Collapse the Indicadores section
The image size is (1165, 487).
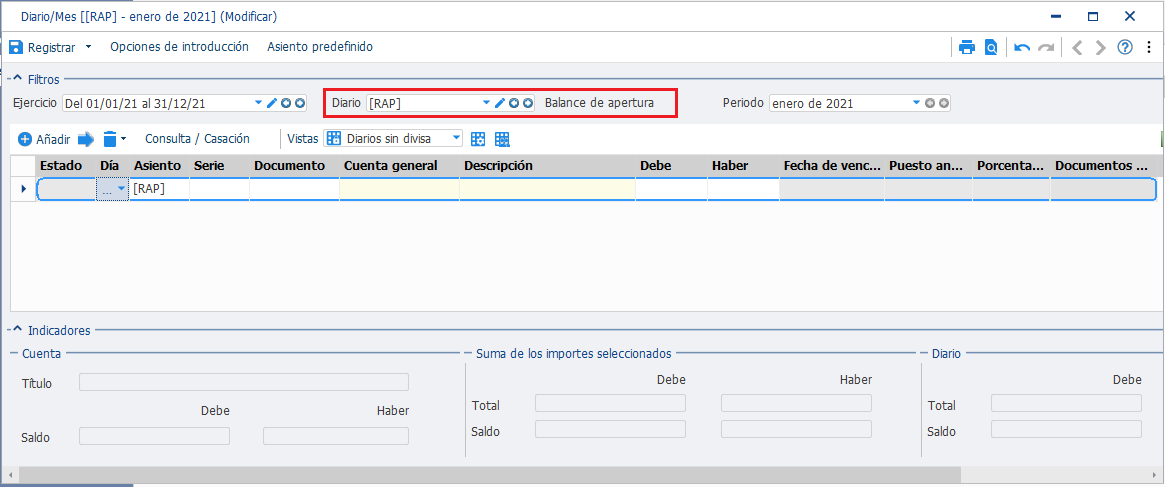pyautogui.click(x=18, y=330)
